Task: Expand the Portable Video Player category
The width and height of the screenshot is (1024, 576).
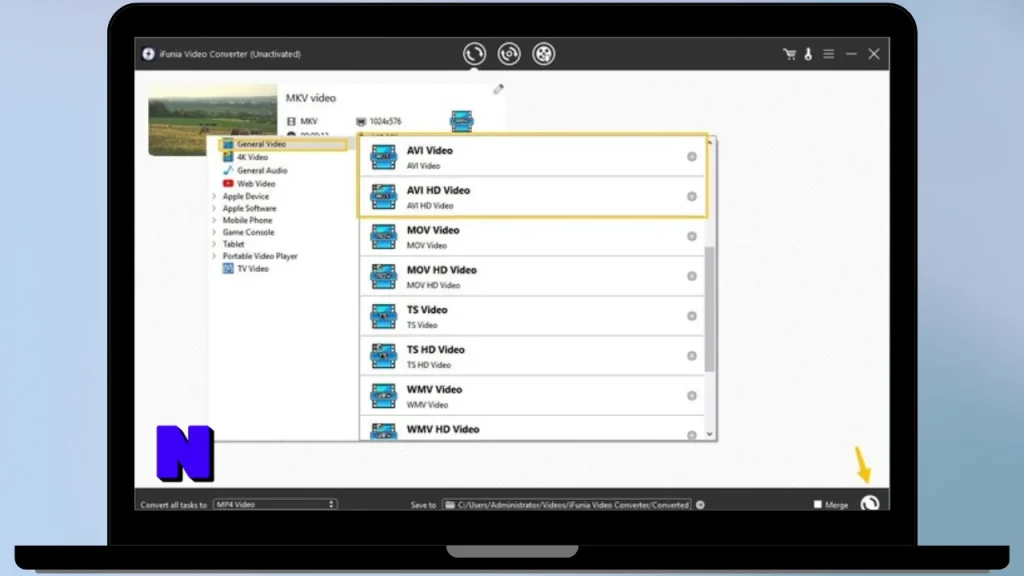Action: pos(214,256)
